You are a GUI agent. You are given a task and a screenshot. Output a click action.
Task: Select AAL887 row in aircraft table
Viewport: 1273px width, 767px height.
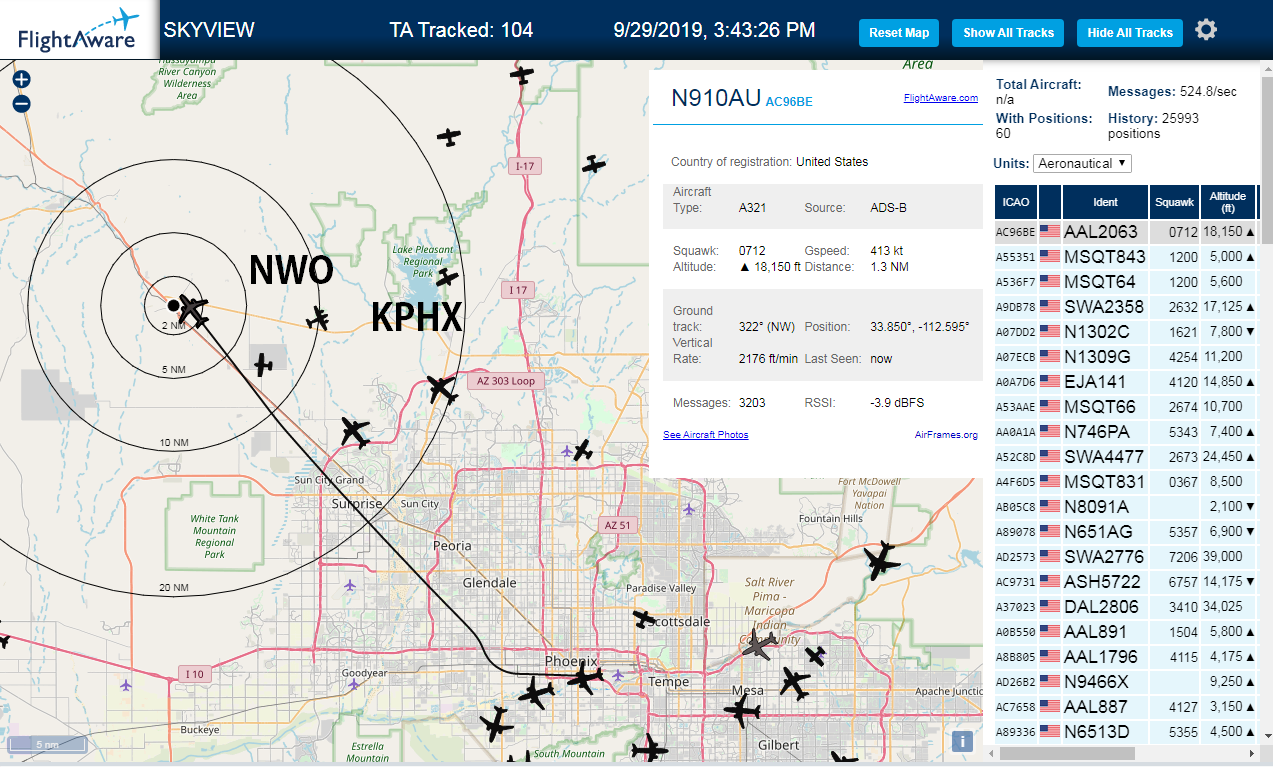[1125, 706]
